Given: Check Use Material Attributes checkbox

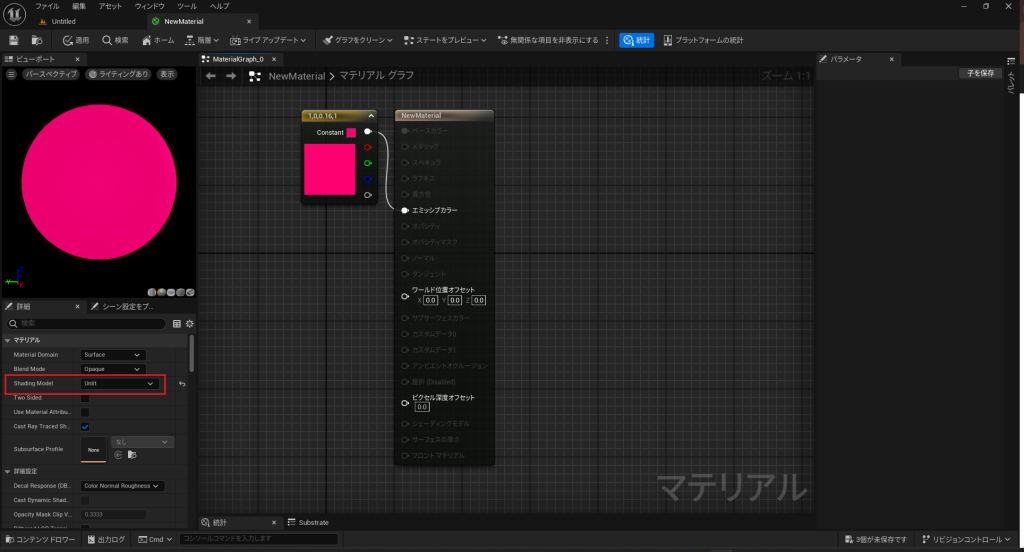Looking at the screenshot, I should tap(85, 412).
